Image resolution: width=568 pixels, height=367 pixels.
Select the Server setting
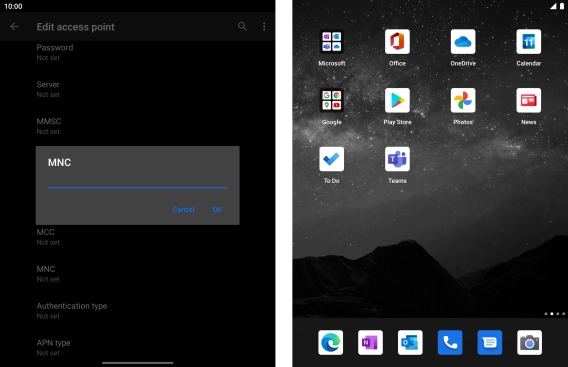click(x=137, y=89)
